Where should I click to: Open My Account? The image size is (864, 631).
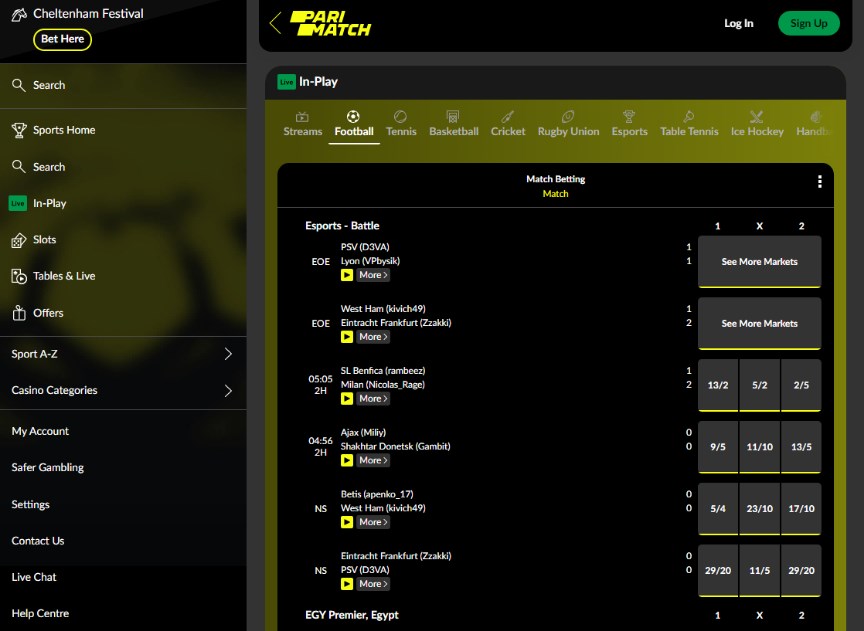[x=40, y=431]
